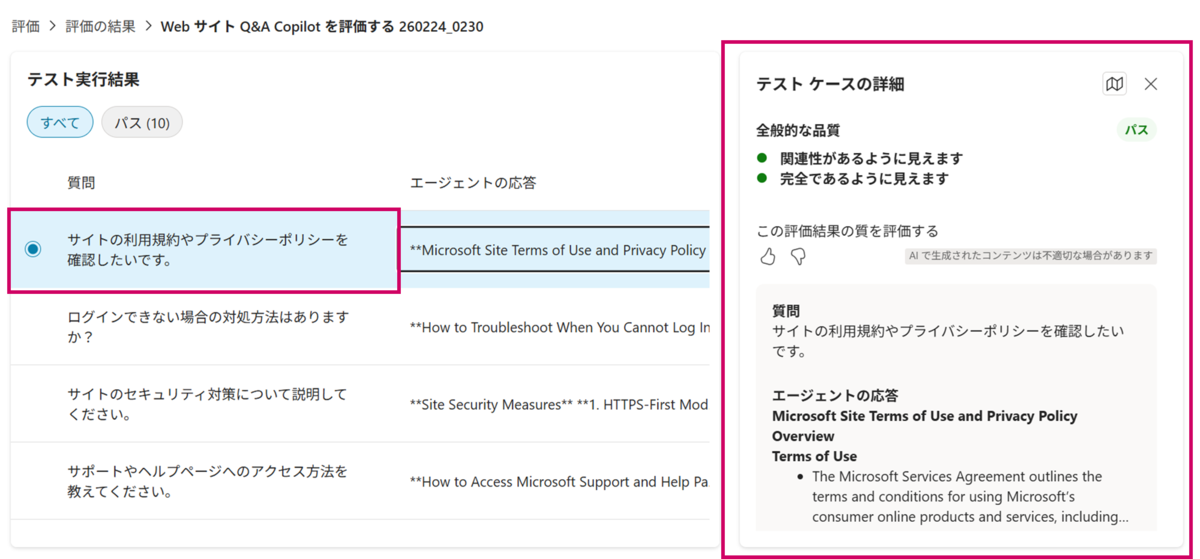
Task: Click the 'Web サイト Q&A Copilot を評価する' breadcrumb title
Action: (x=322, y=27)
